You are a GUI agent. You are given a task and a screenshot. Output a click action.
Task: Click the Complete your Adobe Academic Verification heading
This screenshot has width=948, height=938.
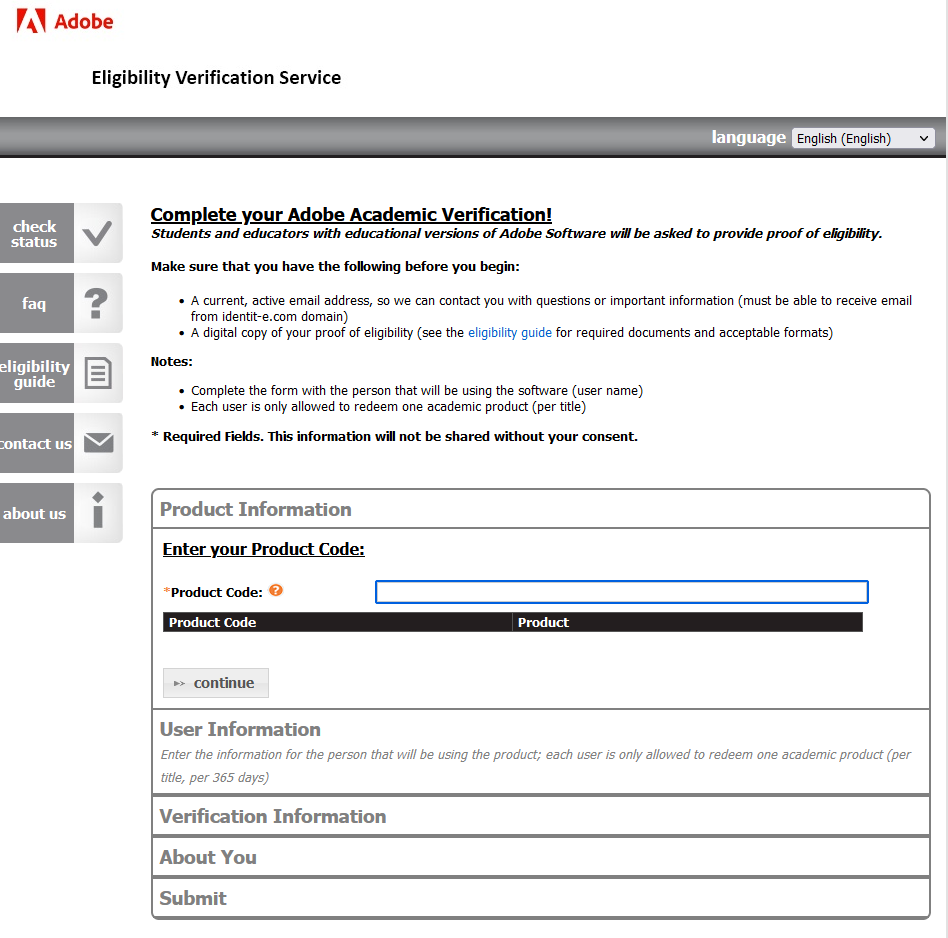click(351, 215)
